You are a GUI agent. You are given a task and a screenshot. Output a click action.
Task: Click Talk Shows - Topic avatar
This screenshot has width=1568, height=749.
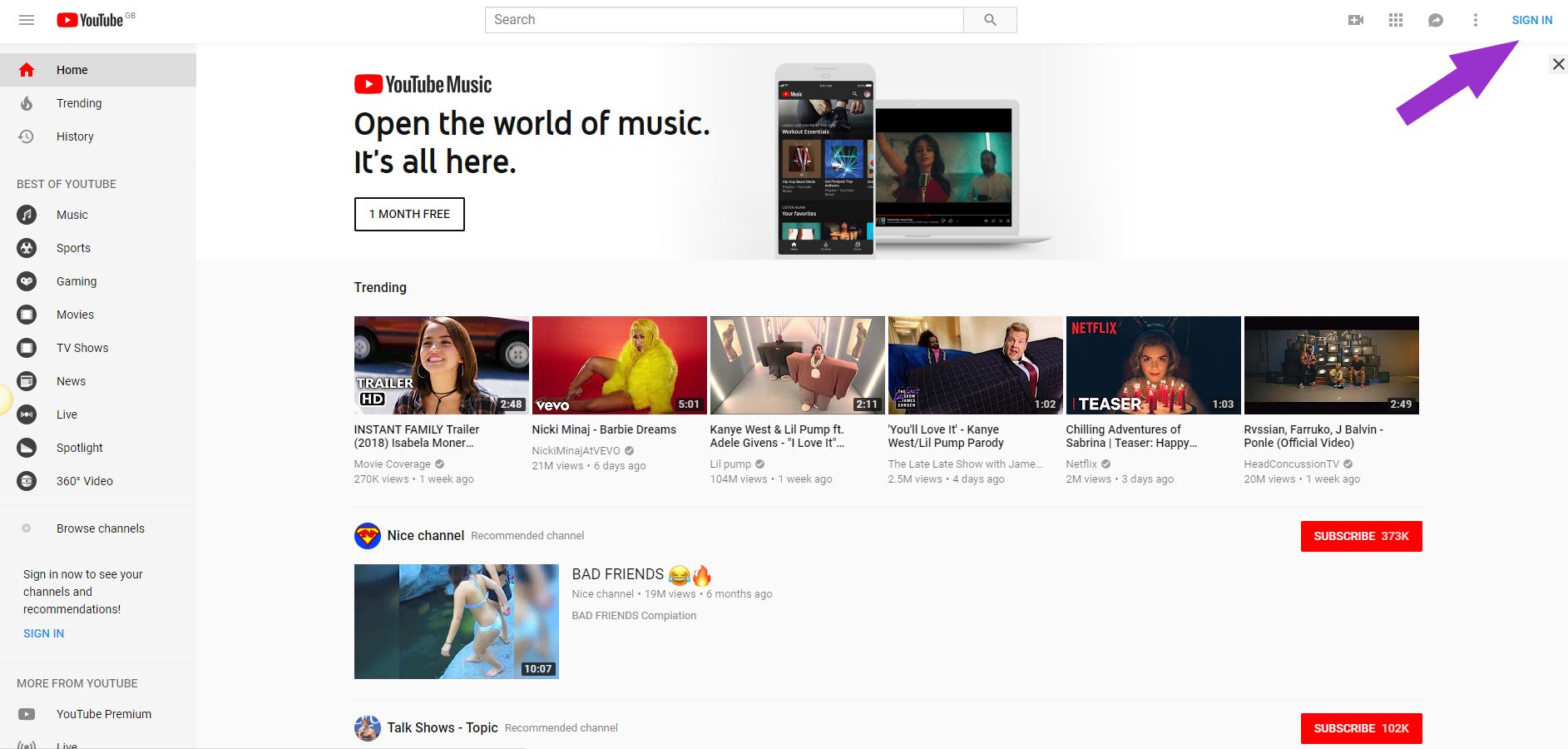pyautogui.click(x=368, y=728)
